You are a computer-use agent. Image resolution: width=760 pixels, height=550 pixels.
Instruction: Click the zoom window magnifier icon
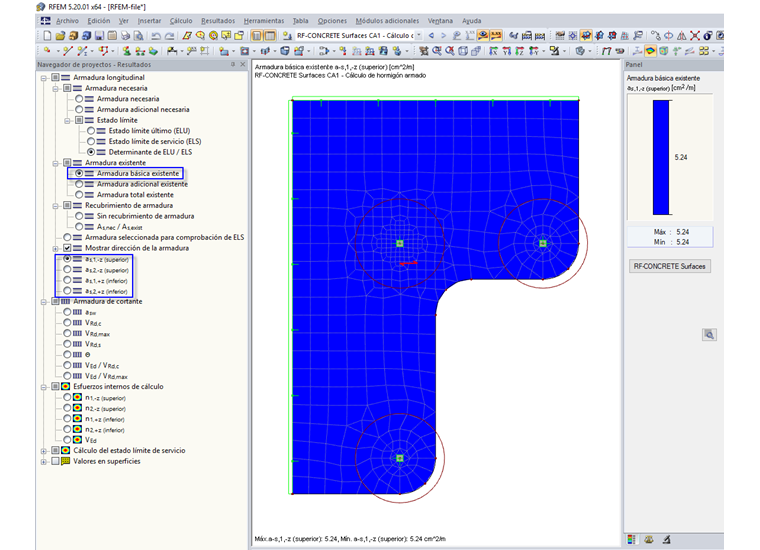point(437,50)
